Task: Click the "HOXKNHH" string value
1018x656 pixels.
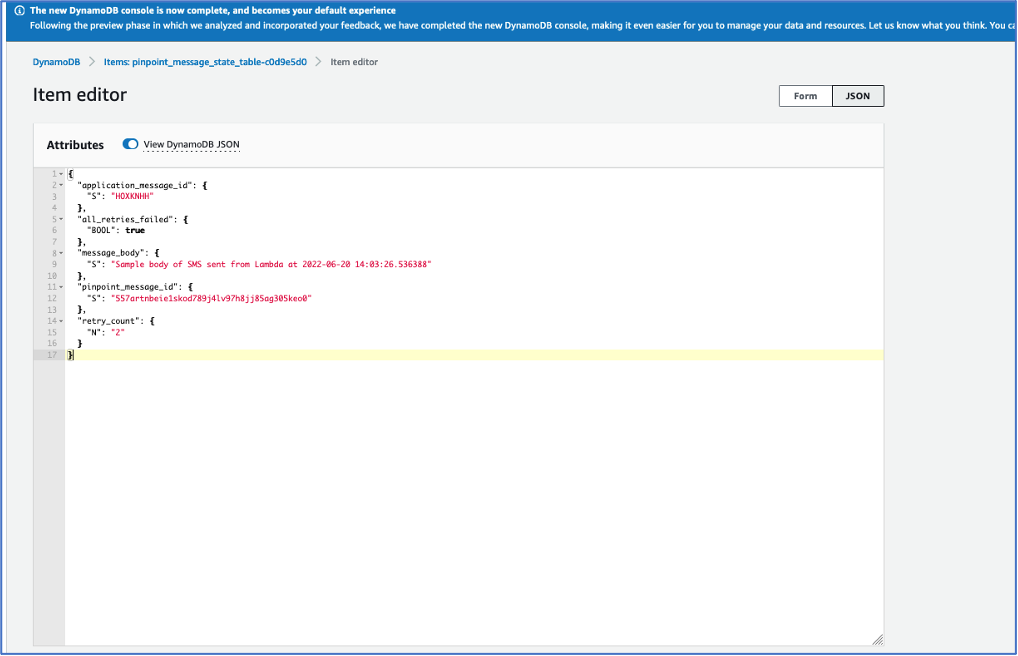Action: 132,196
